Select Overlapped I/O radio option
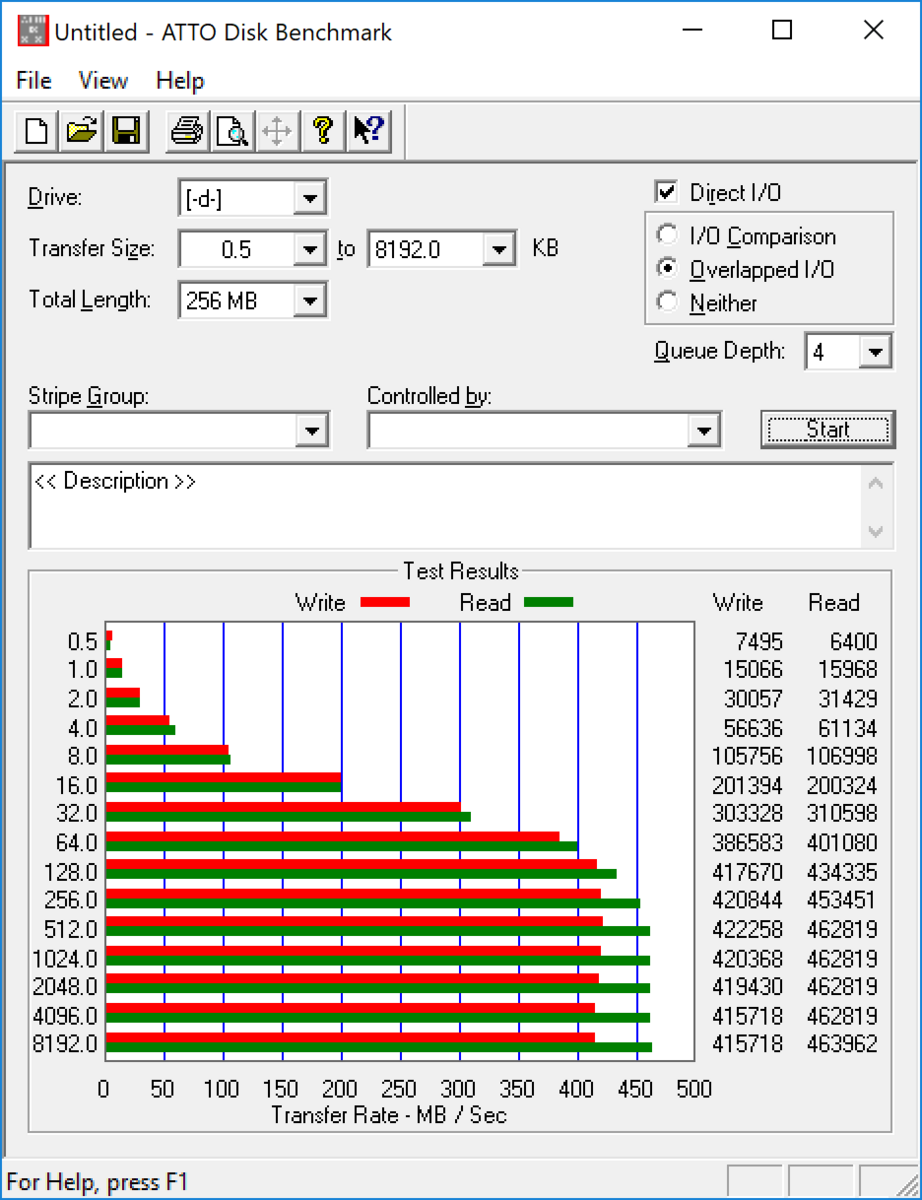 (x=666, y=269)
